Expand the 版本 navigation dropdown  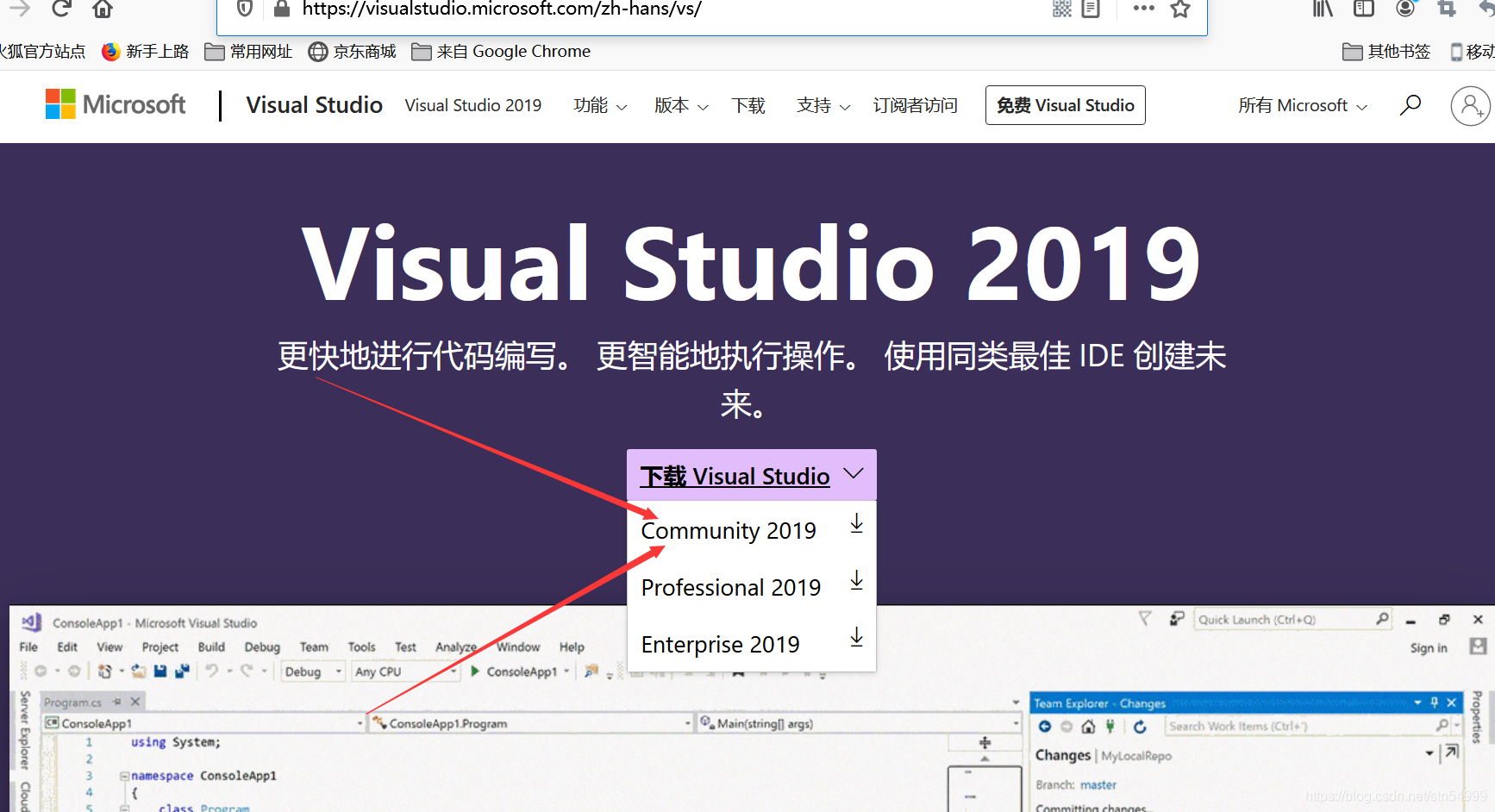681,105
